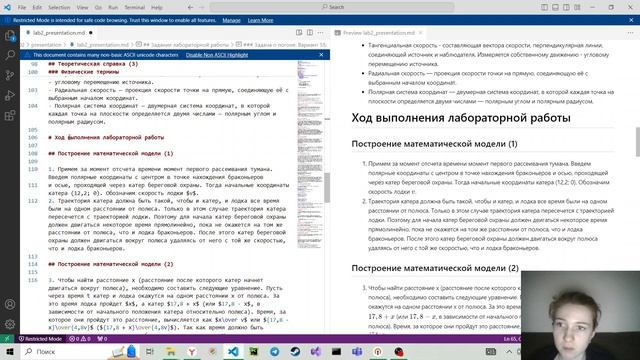The image size is (640, 360).
Task: Open Microsoft Teams from taskbar
Action: pyautogui.click(x=357, y=351)
